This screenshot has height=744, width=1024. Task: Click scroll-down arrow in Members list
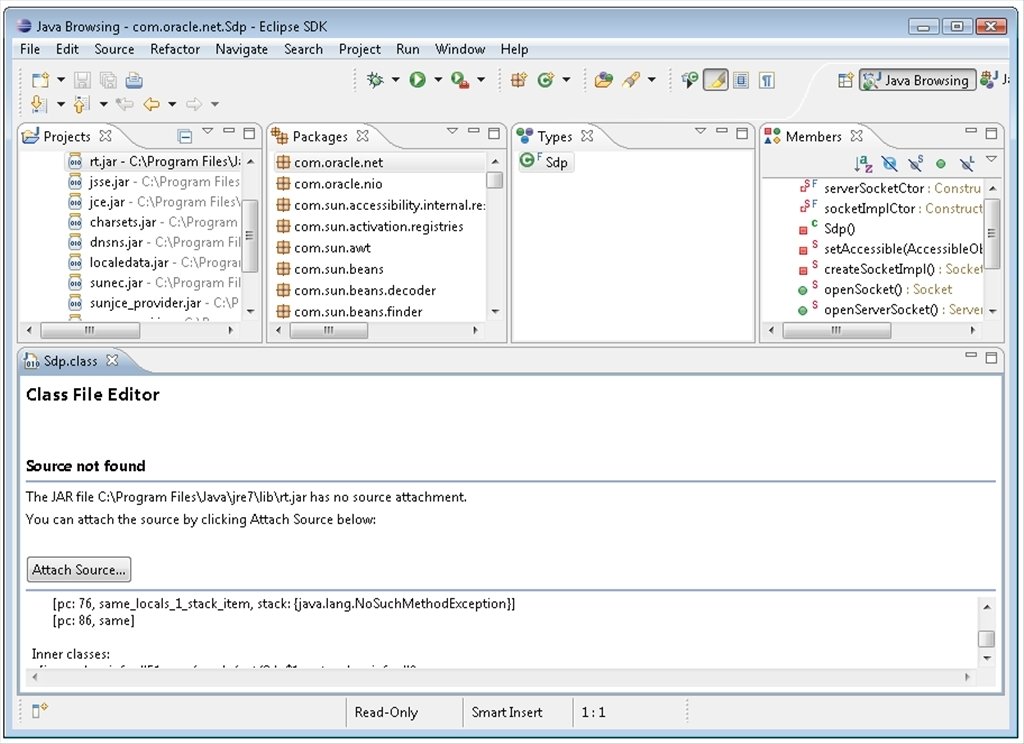coord(993,311)
